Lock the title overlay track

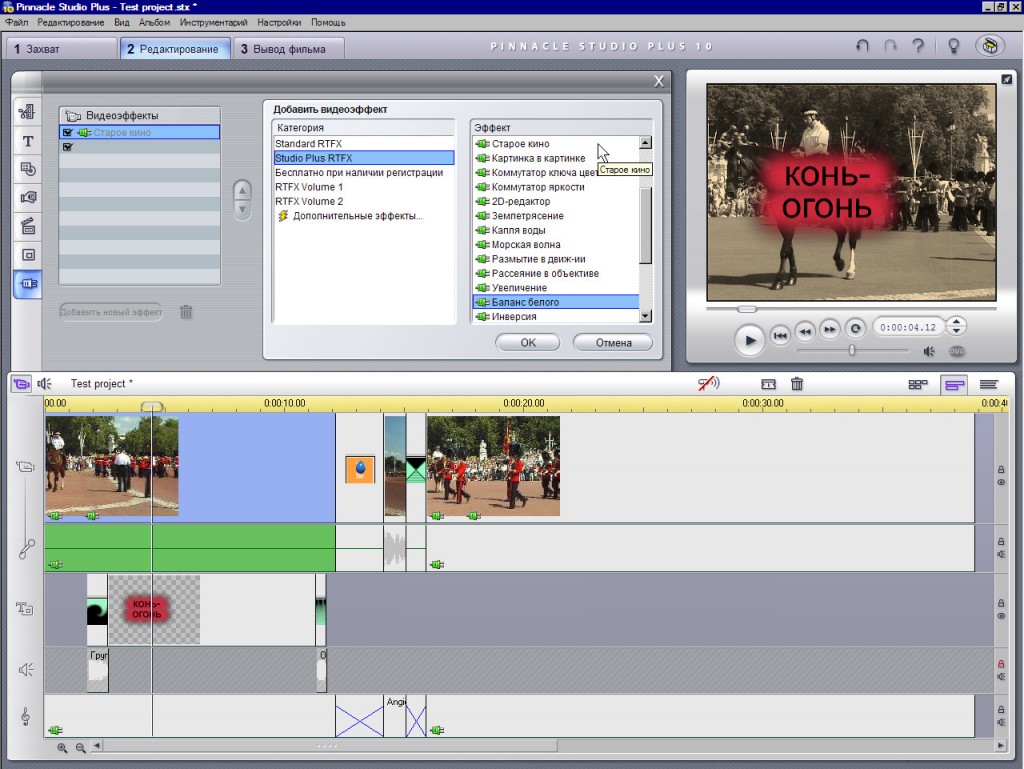1000,603
